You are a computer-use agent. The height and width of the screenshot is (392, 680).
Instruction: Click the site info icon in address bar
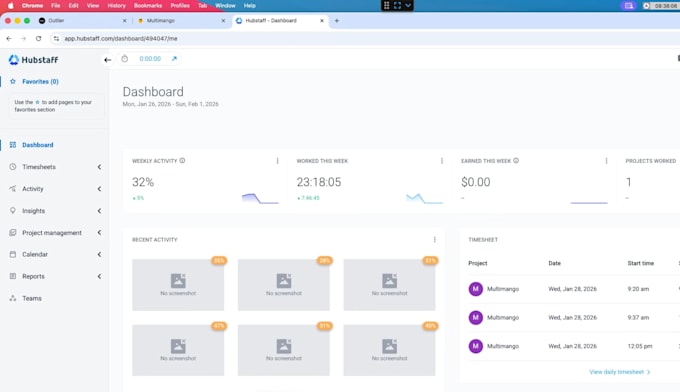[x=56, y=39]
